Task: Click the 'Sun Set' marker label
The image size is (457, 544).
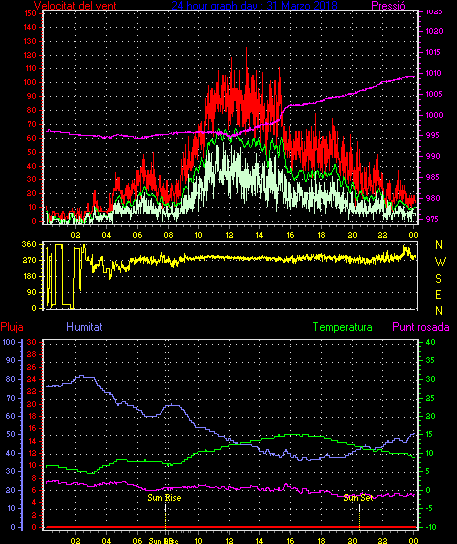Action: (x=358, y=498)
